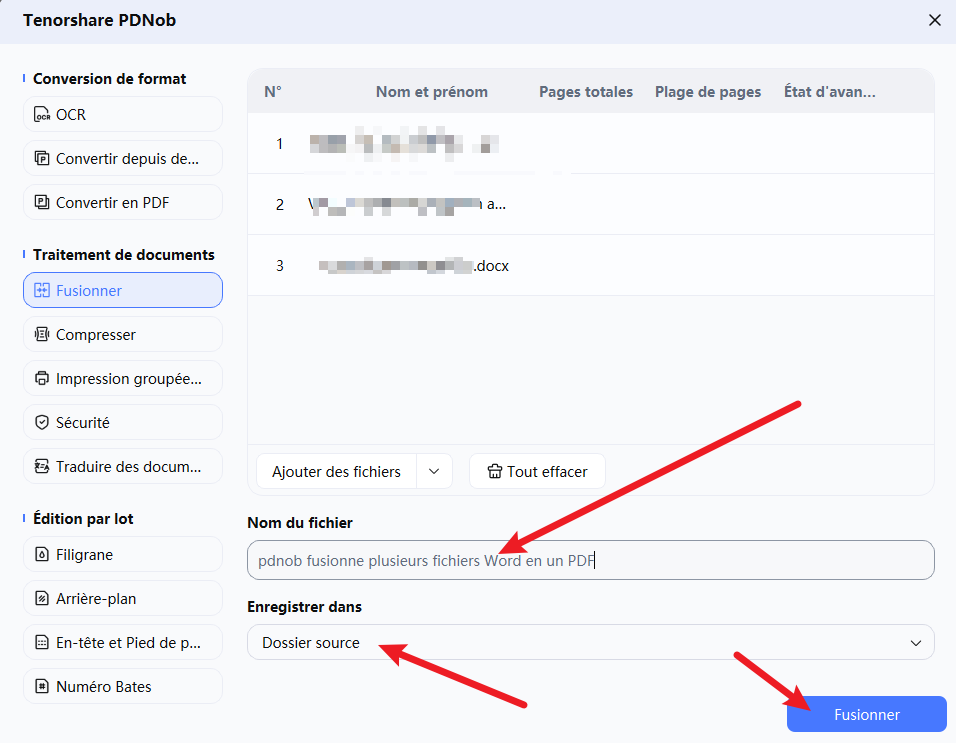Image resolution: width=956 pixels, height=743 pixels.
Task: Select file row number 1
Action: (590, 143)
